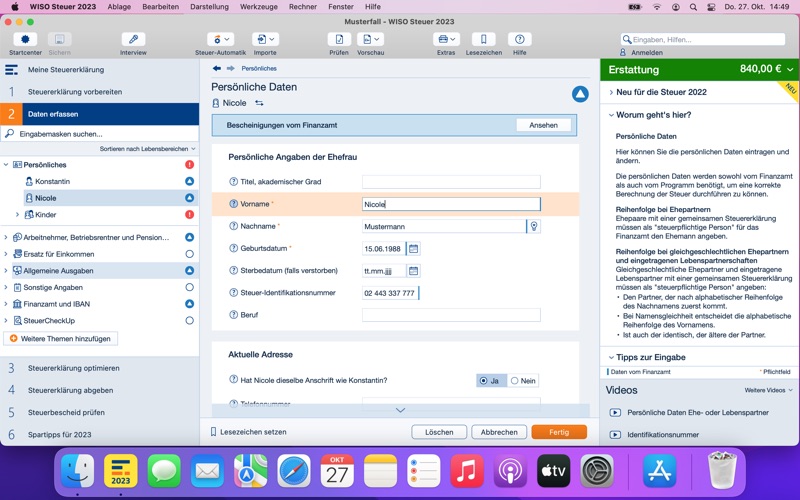800x500 pixels.
Task: Click the switch person arrows beside Nicole
Action: (259, 103)
